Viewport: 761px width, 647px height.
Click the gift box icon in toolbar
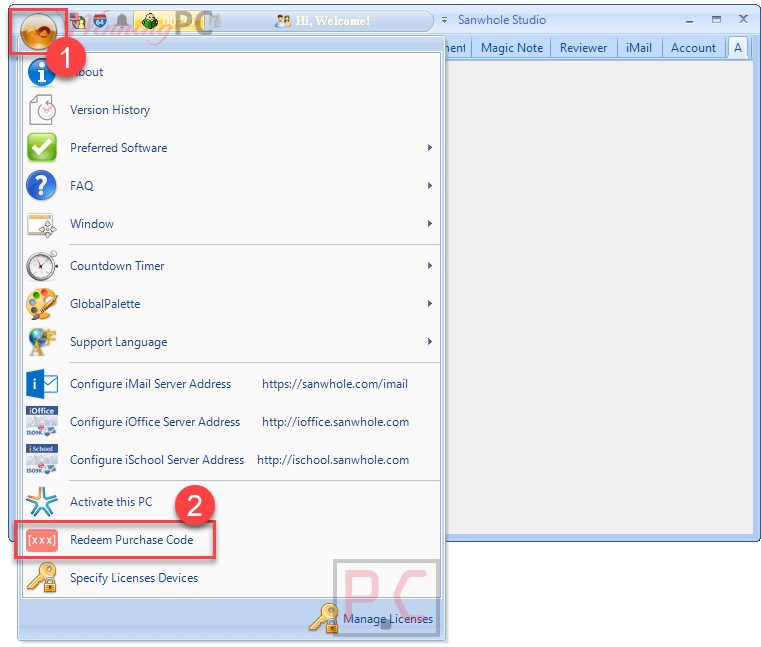(x=215, y=20)
